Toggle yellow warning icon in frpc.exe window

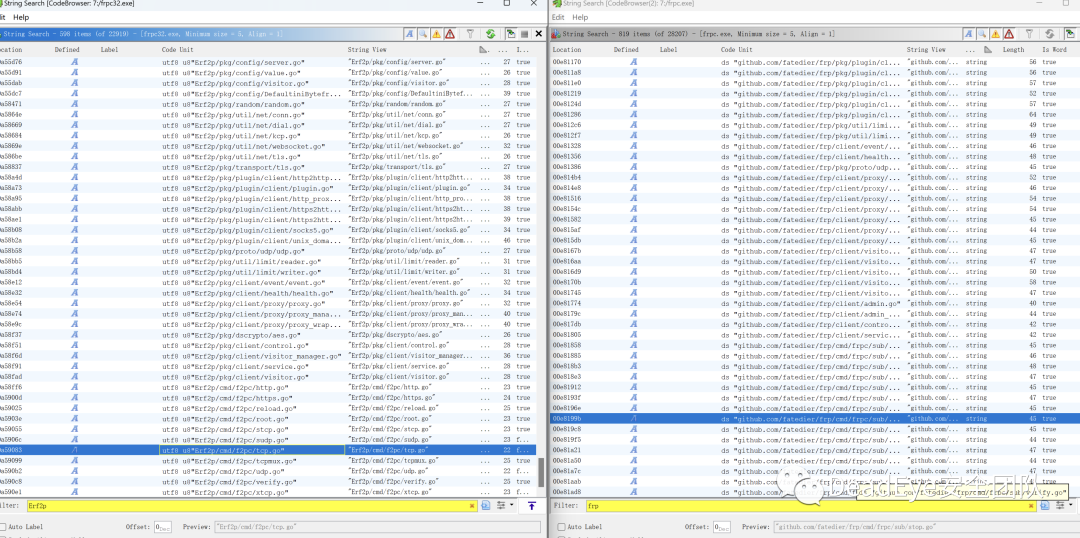click(995, 33)
